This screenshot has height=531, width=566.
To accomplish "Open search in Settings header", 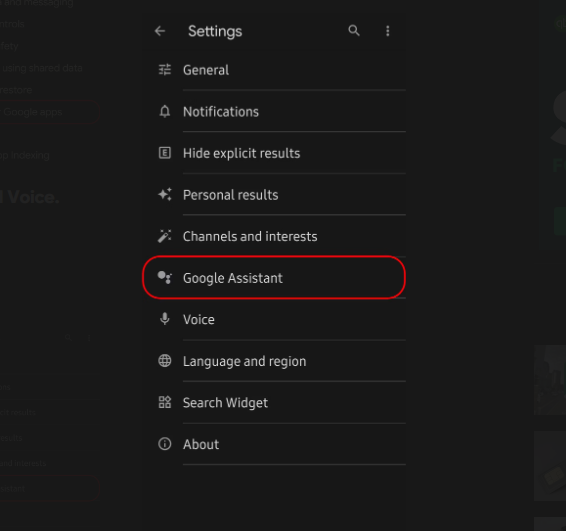I will click(354, 31).
